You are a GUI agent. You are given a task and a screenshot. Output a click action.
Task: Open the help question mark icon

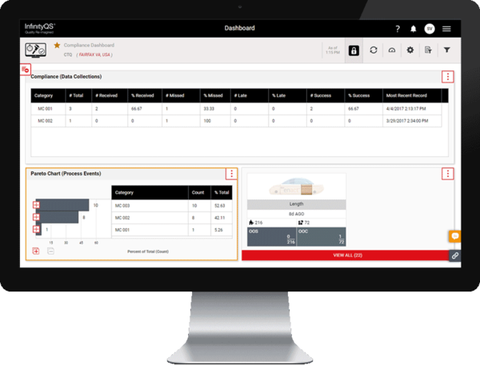tap(397, 29)
